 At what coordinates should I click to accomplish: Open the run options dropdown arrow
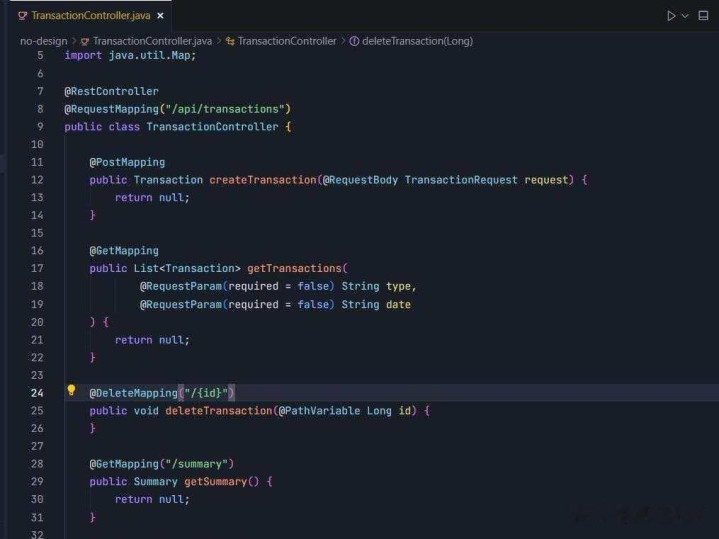(685, 16)
